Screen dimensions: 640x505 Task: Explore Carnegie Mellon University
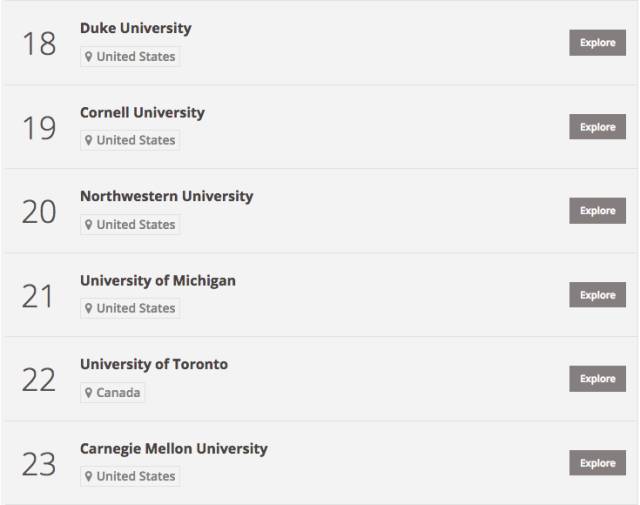[x=598, y=463]
